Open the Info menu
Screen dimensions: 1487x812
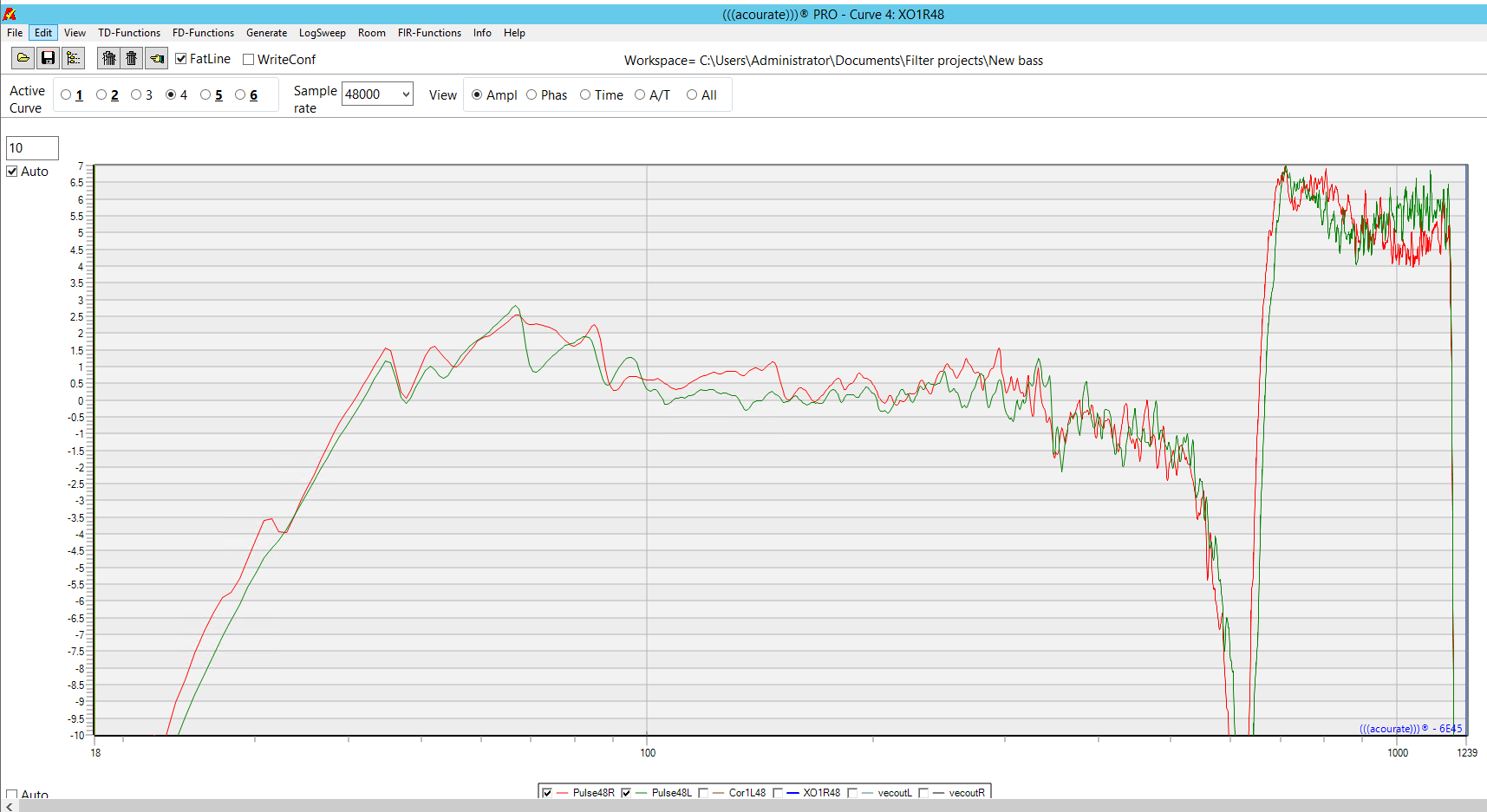click(x=482, y=33)
